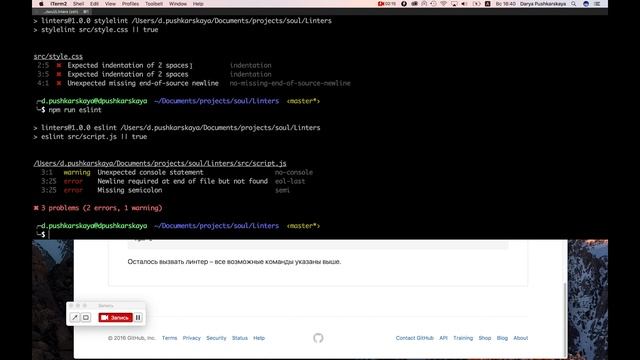Open Notification Center list icon
The height and width of the screenshot is (360, 640).
point(597,4)
